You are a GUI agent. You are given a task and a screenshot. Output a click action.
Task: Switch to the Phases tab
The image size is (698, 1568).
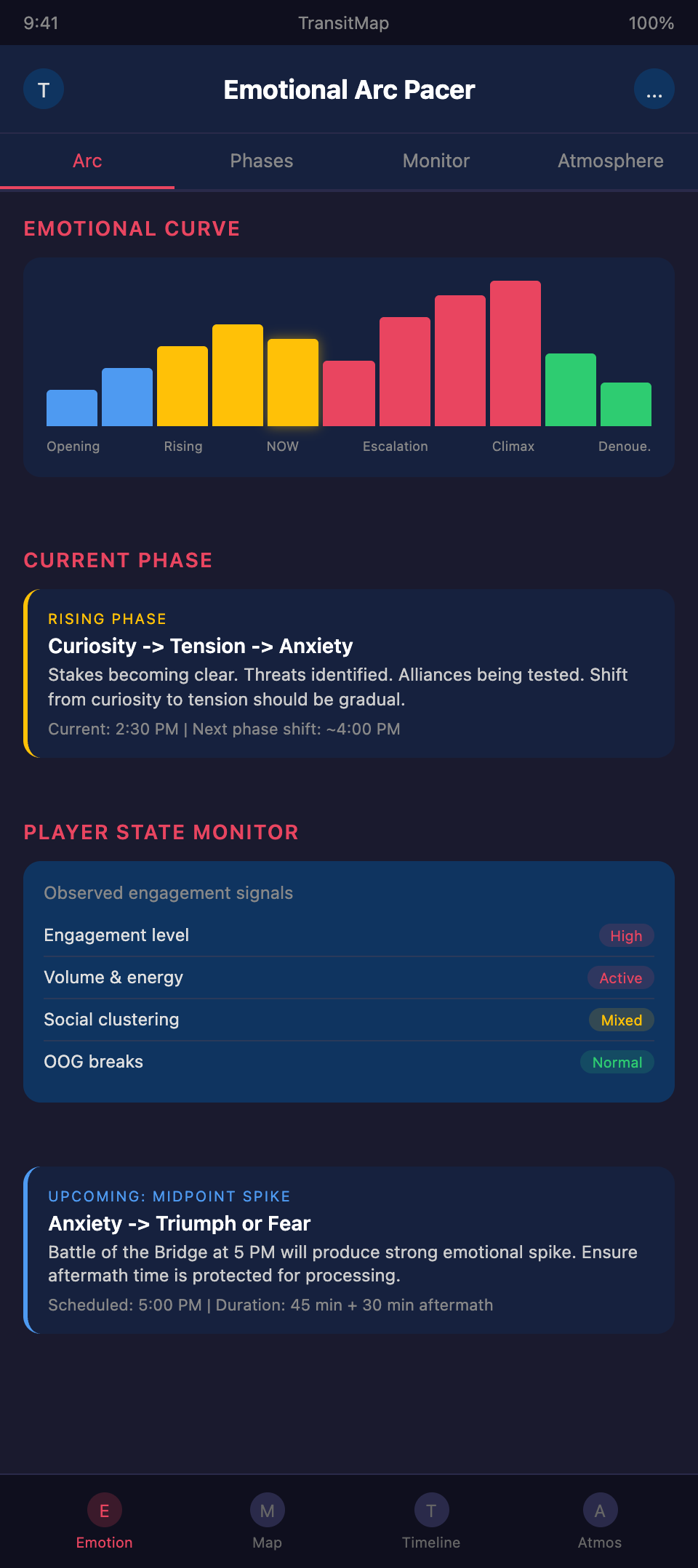click(262, 161)
